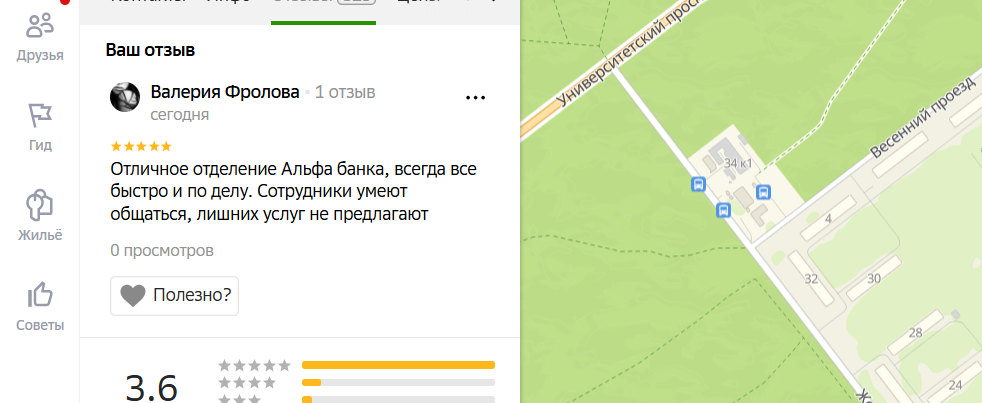Open the Жильё housing section

(40, 217)
